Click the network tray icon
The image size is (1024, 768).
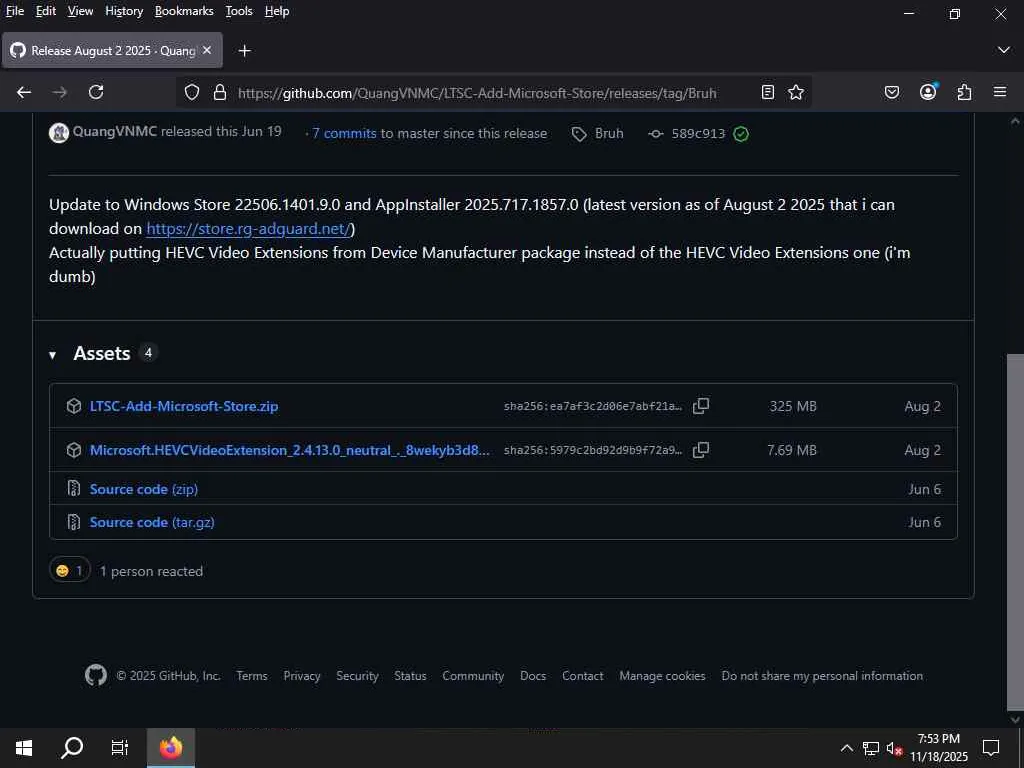871,748
